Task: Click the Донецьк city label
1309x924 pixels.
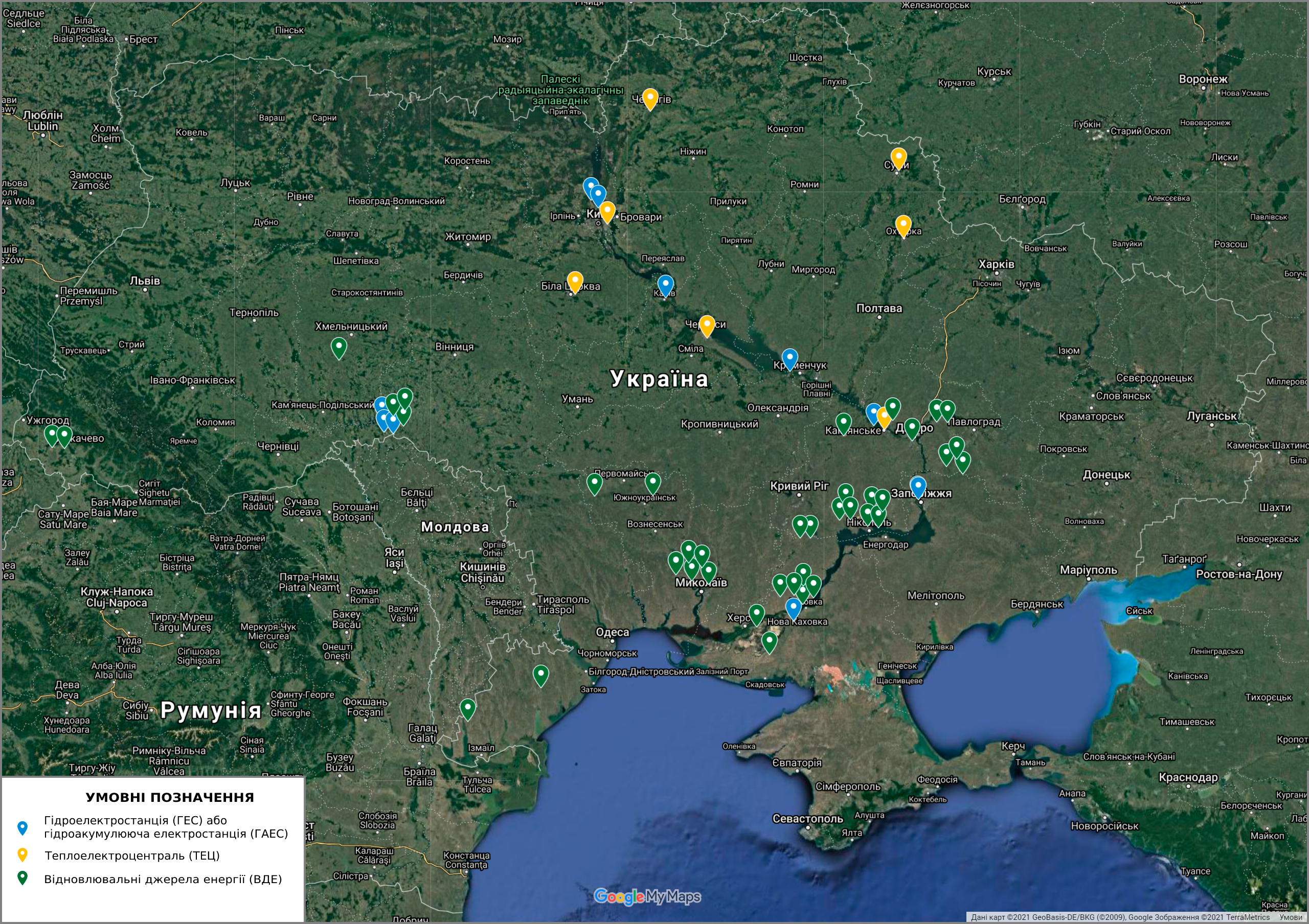Action: 1107,475
